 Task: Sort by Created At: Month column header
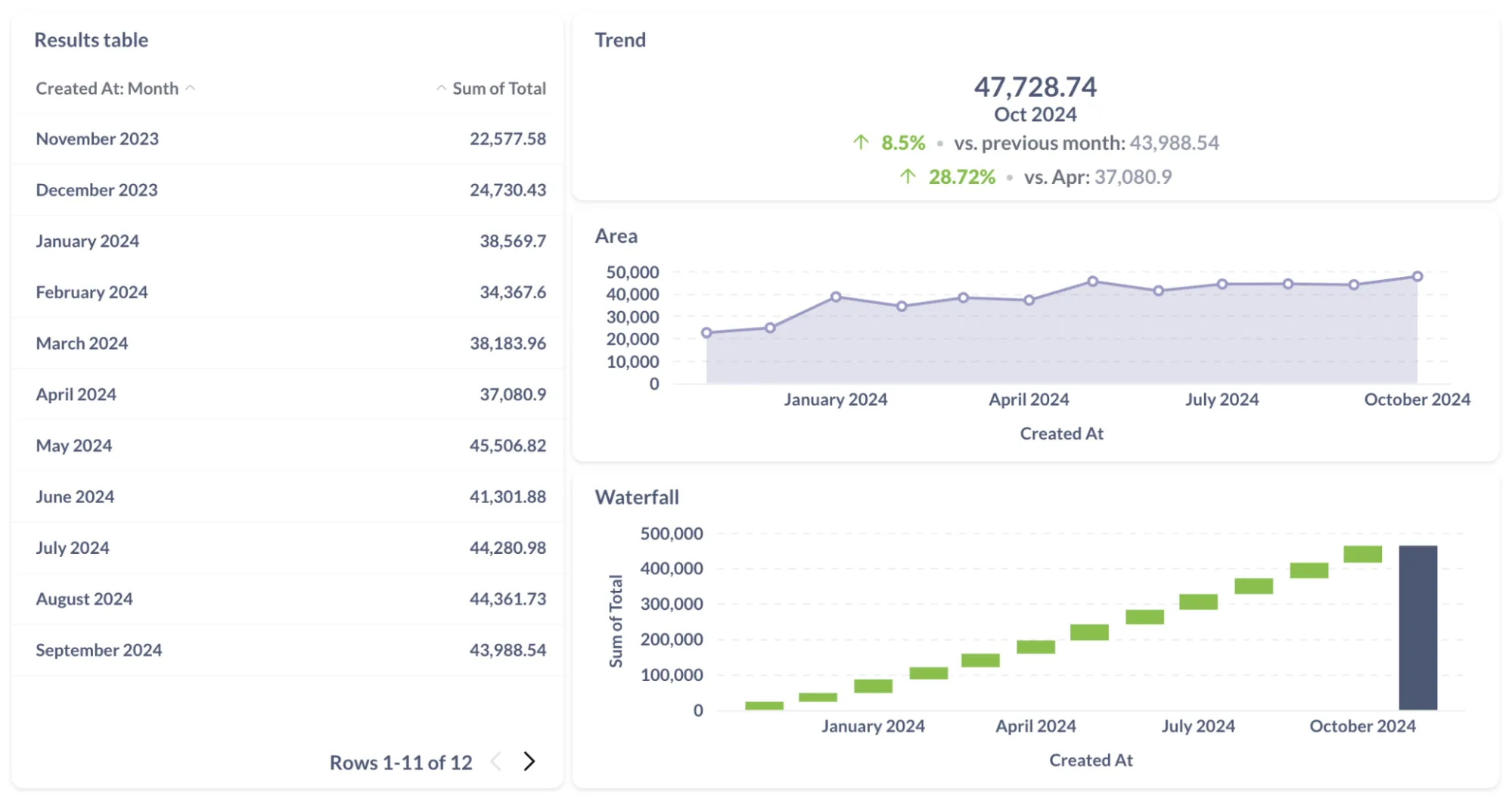tap(107, 89)
